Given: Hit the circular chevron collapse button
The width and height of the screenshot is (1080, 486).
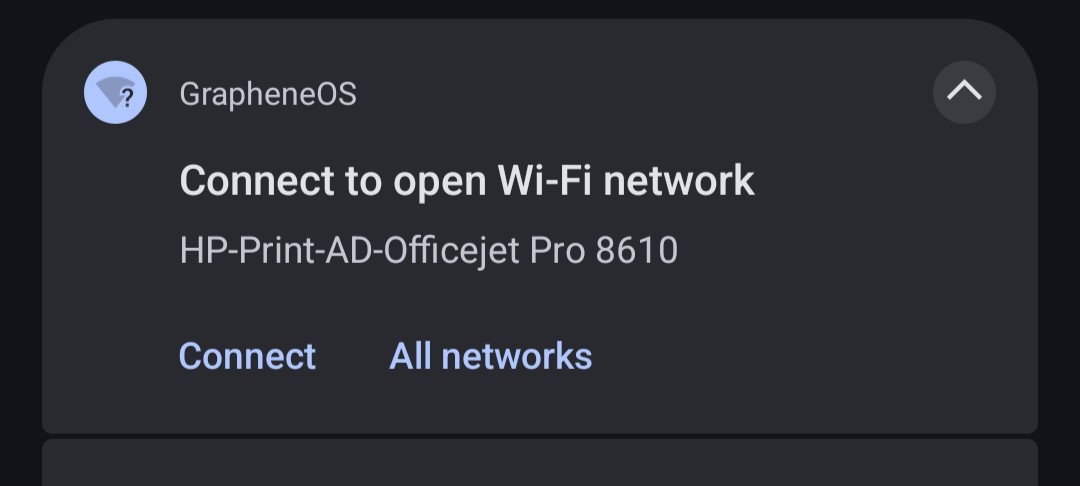Looking at the screenshot, I should [964, 92].
